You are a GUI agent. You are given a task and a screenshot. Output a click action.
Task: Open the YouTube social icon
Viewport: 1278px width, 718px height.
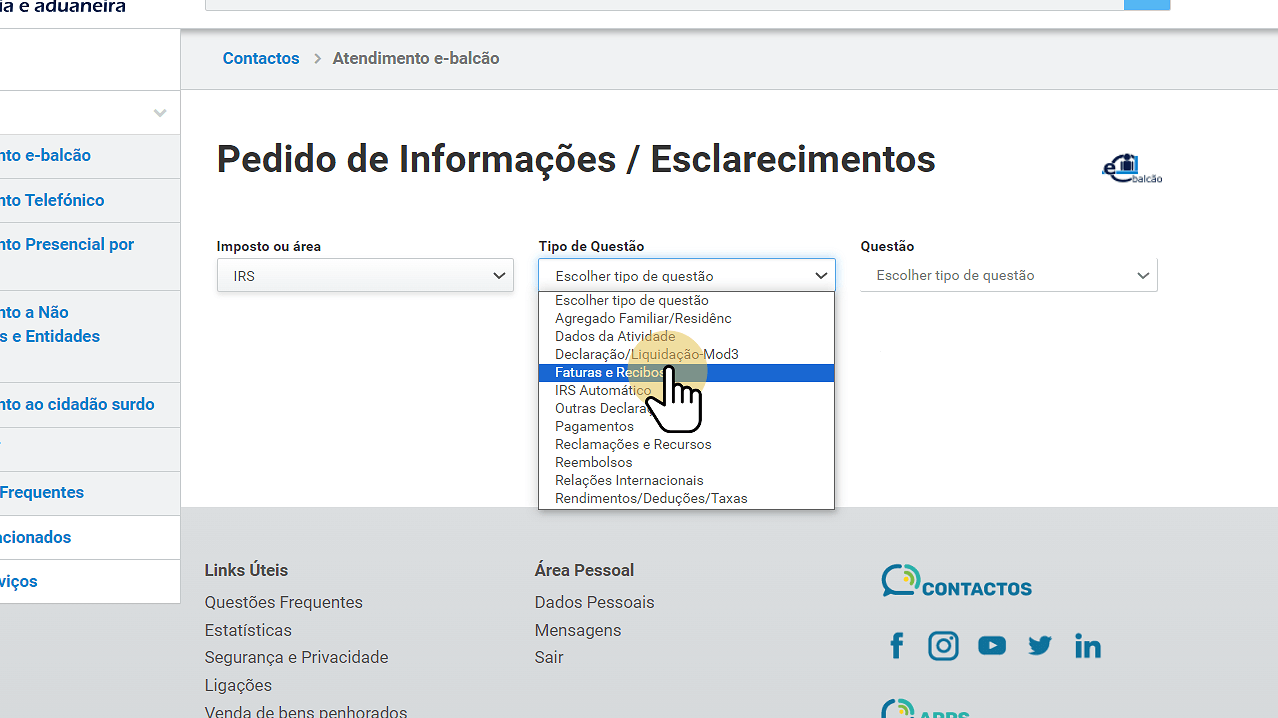(x=991, y=646)
